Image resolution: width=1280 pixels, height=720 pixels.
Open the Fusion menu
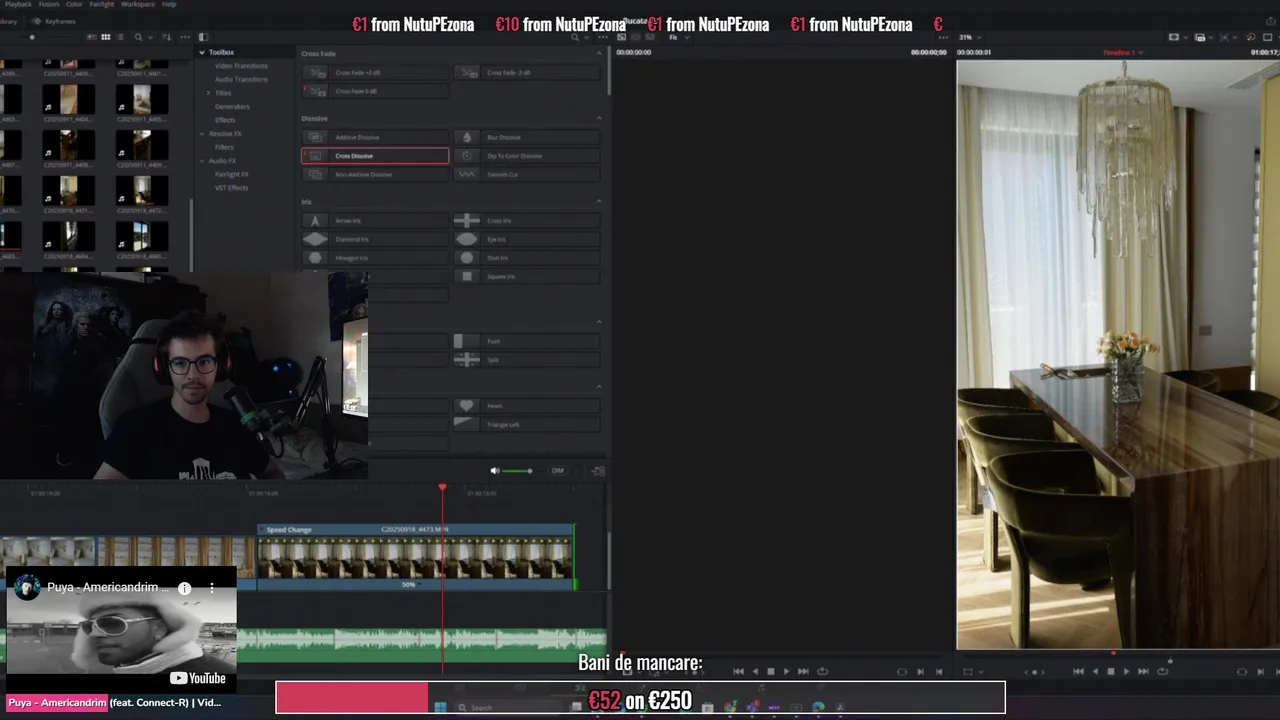point(49,4)
